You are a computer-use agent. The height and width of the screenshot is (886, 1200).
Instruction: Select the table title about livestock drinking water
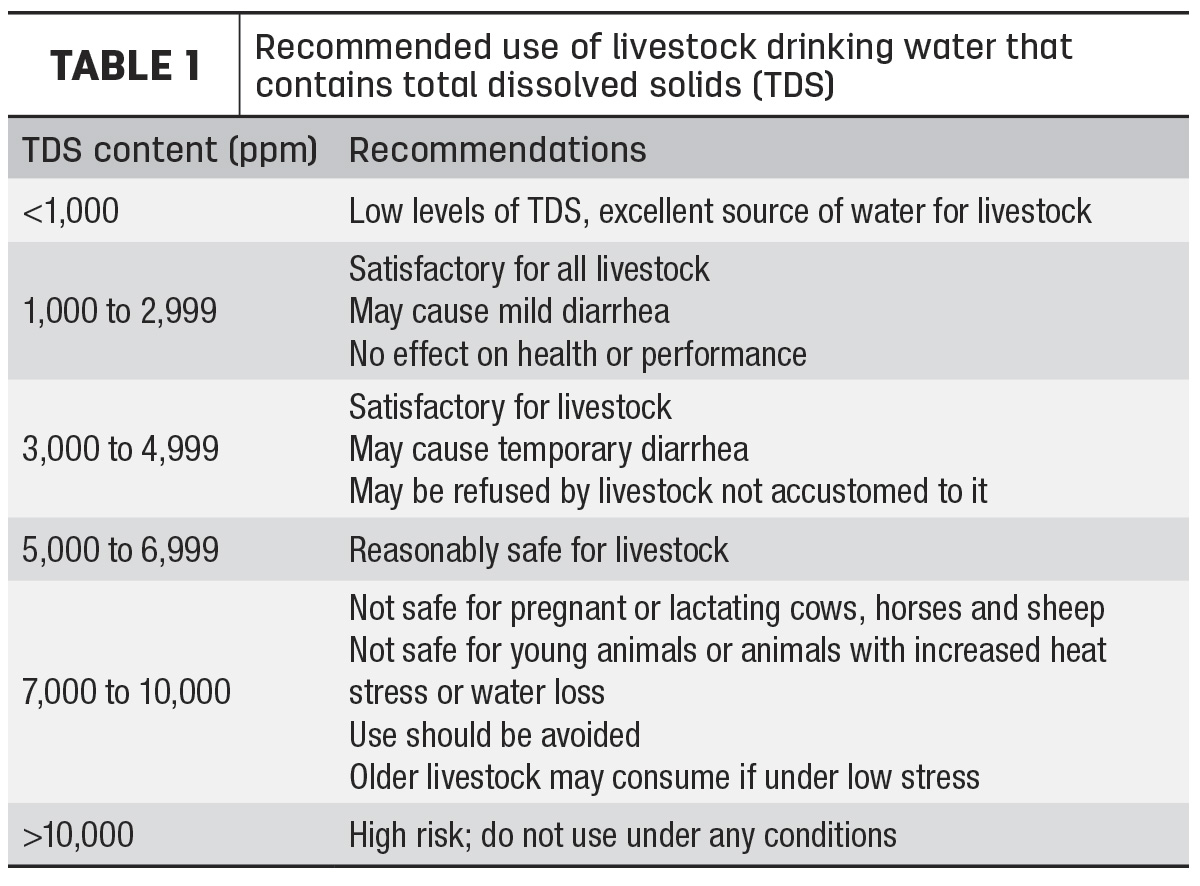click(x=664, y=66)
